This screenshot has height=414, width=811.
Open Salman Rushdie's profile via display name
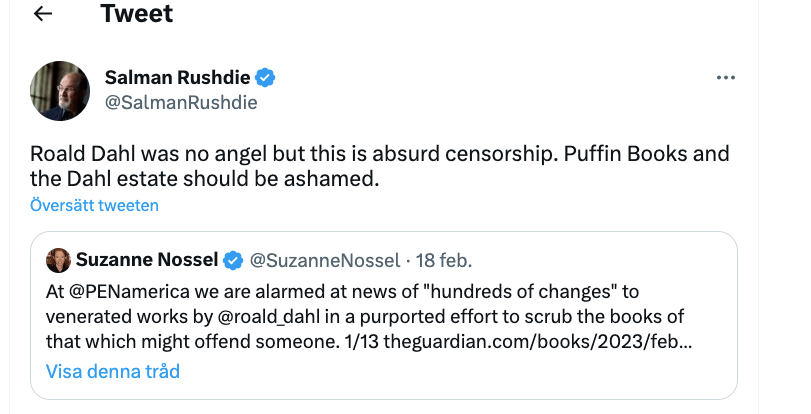point(178,78)
